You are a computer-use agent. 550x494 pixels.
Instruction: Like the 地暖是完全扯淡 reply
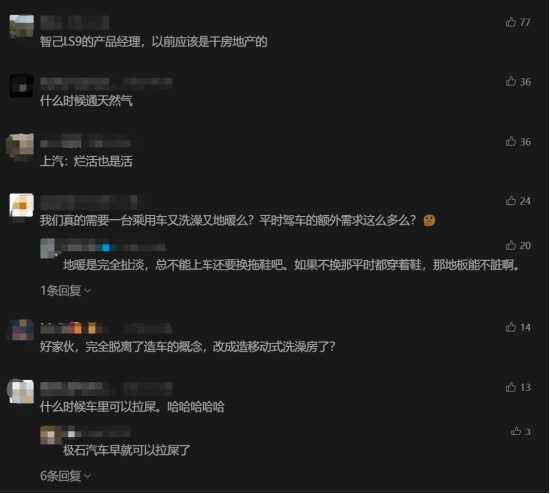point(511,245)
